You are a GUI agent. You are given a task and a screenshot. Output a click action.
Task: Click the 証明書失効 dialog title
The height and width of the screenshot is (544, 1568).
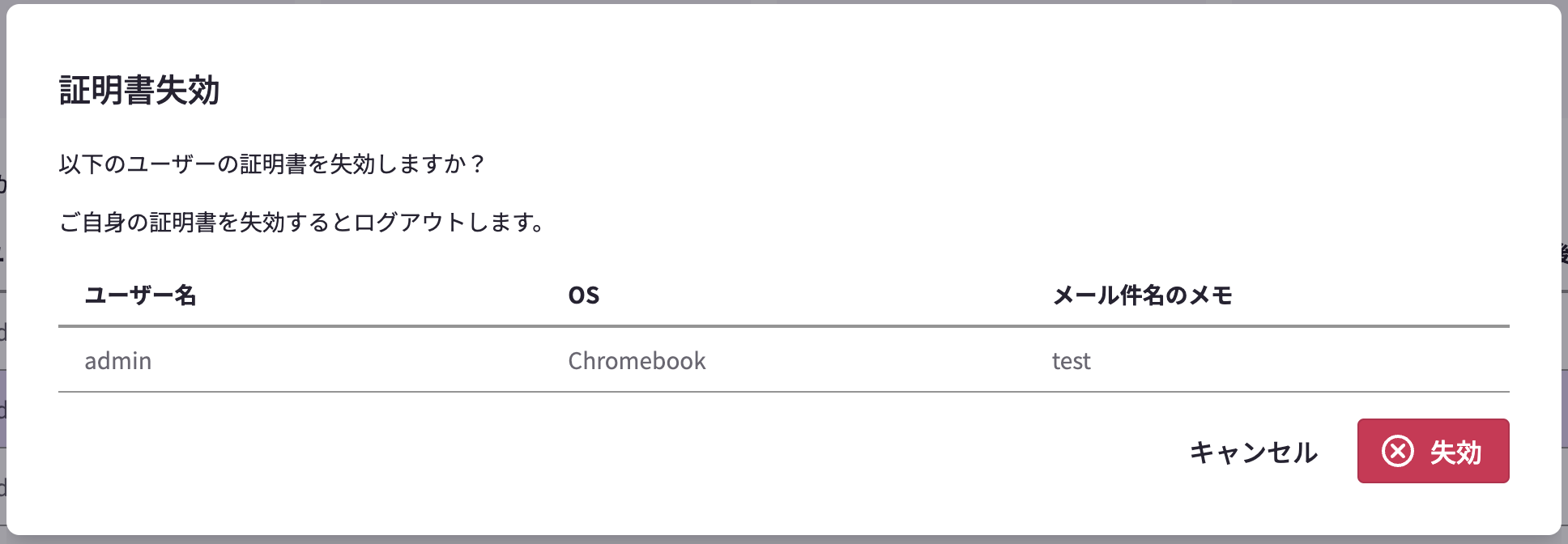click(139, 90)
